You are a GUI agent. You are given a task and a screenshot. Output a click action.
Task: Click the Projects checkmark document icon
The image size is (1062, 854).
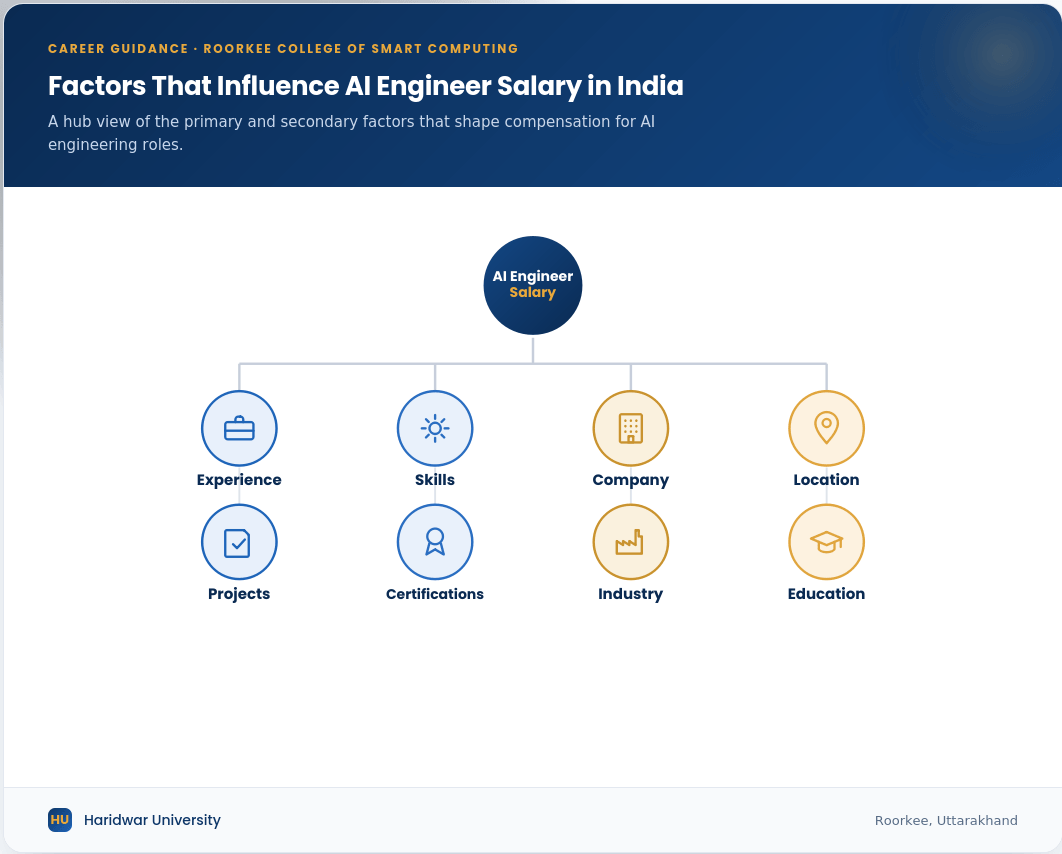239,542
